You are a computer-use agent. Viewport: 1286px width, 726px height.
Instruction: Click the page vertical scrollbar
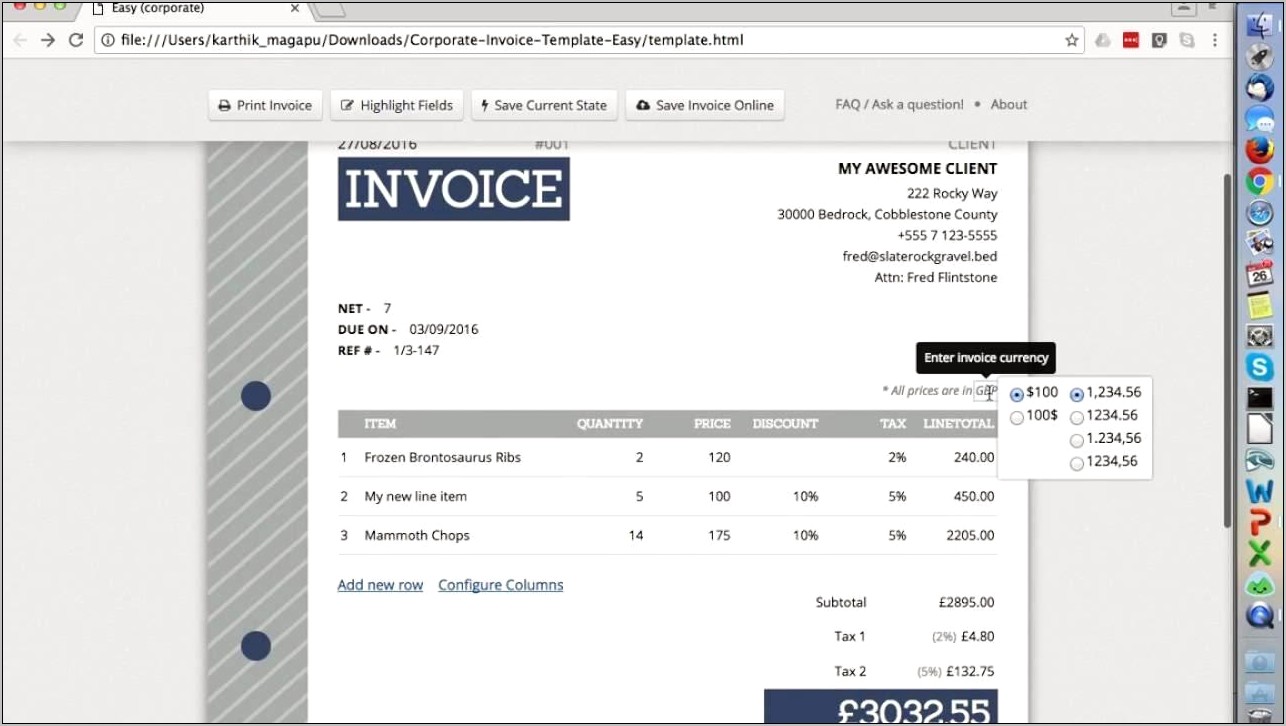(x=1230, y=350)
